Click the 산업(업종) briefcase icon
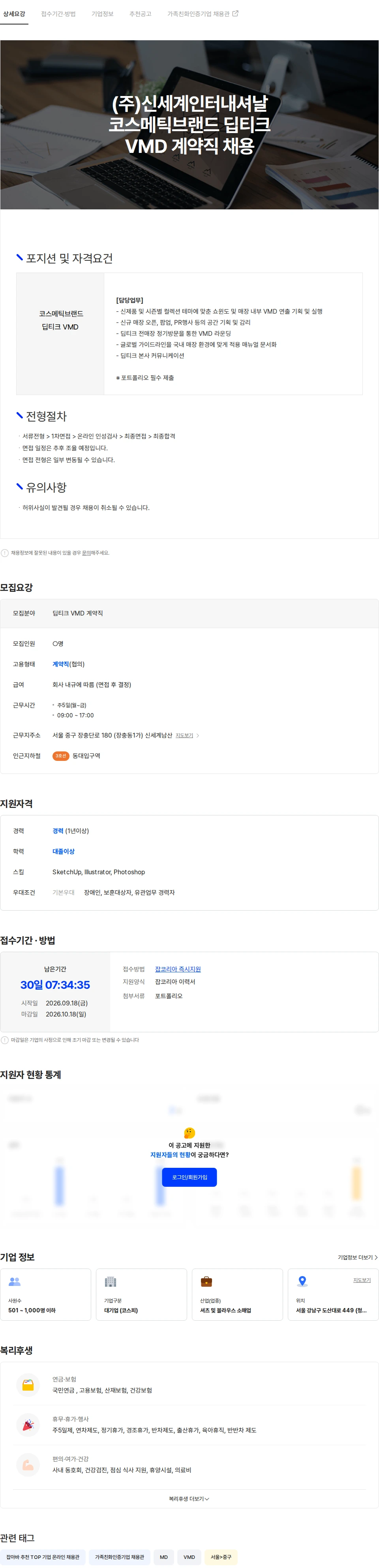Screen dimensions: 379x1568 point(206,1281)
